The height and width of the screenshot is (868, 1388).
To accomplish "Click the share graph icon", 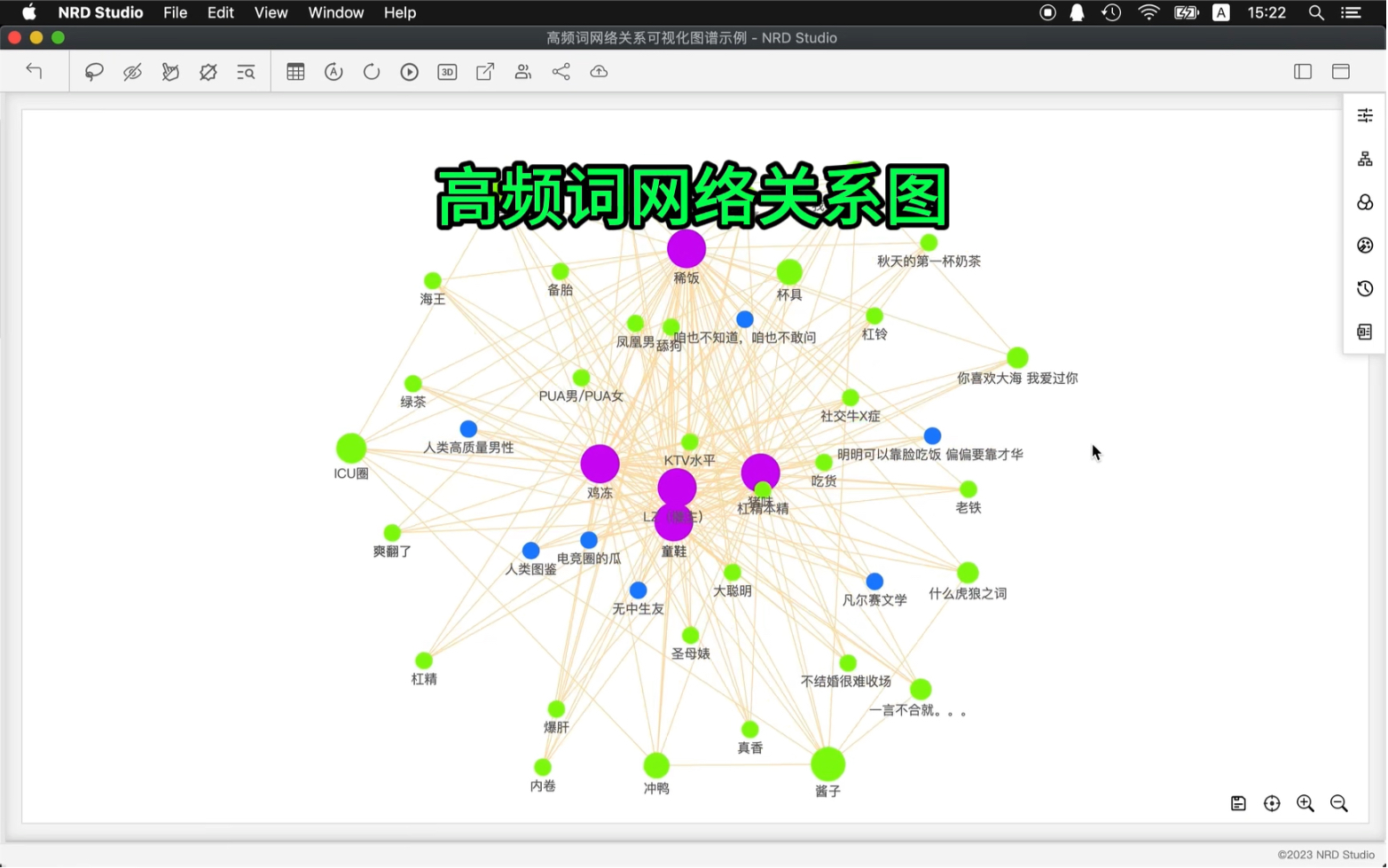I will click(x=561, y=72).
